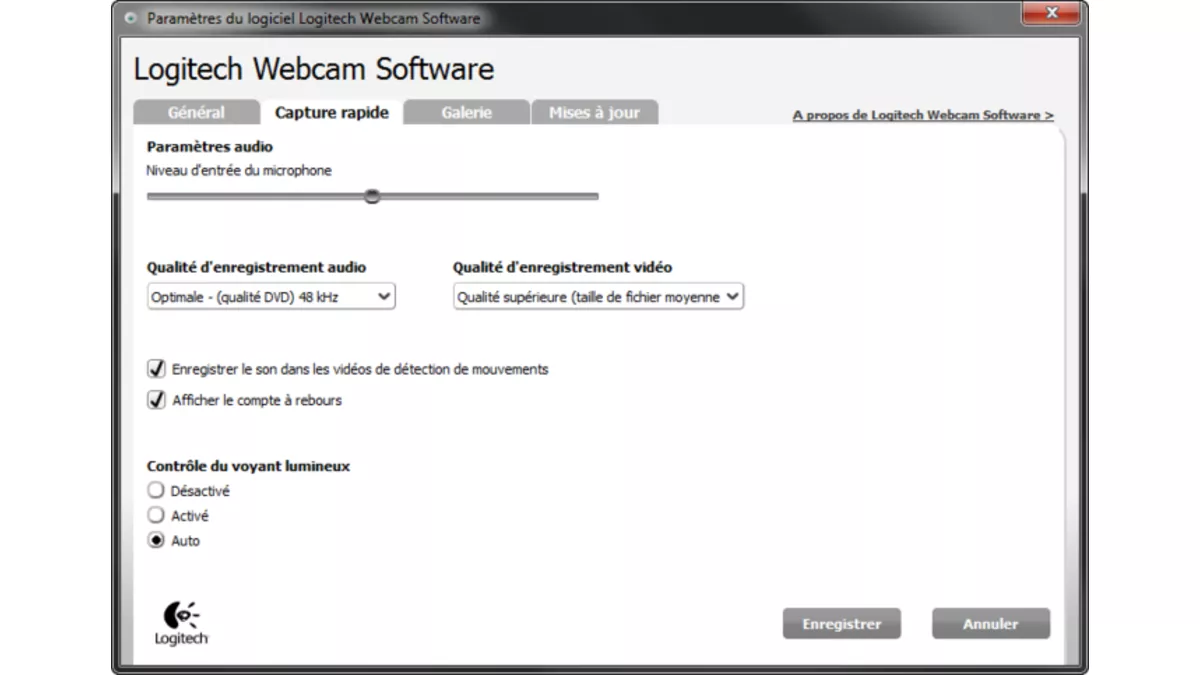
Task: Expand the 'Optimale - (qualité DVD) 48 kHz' combo box arrow
Action: [382, 296]
